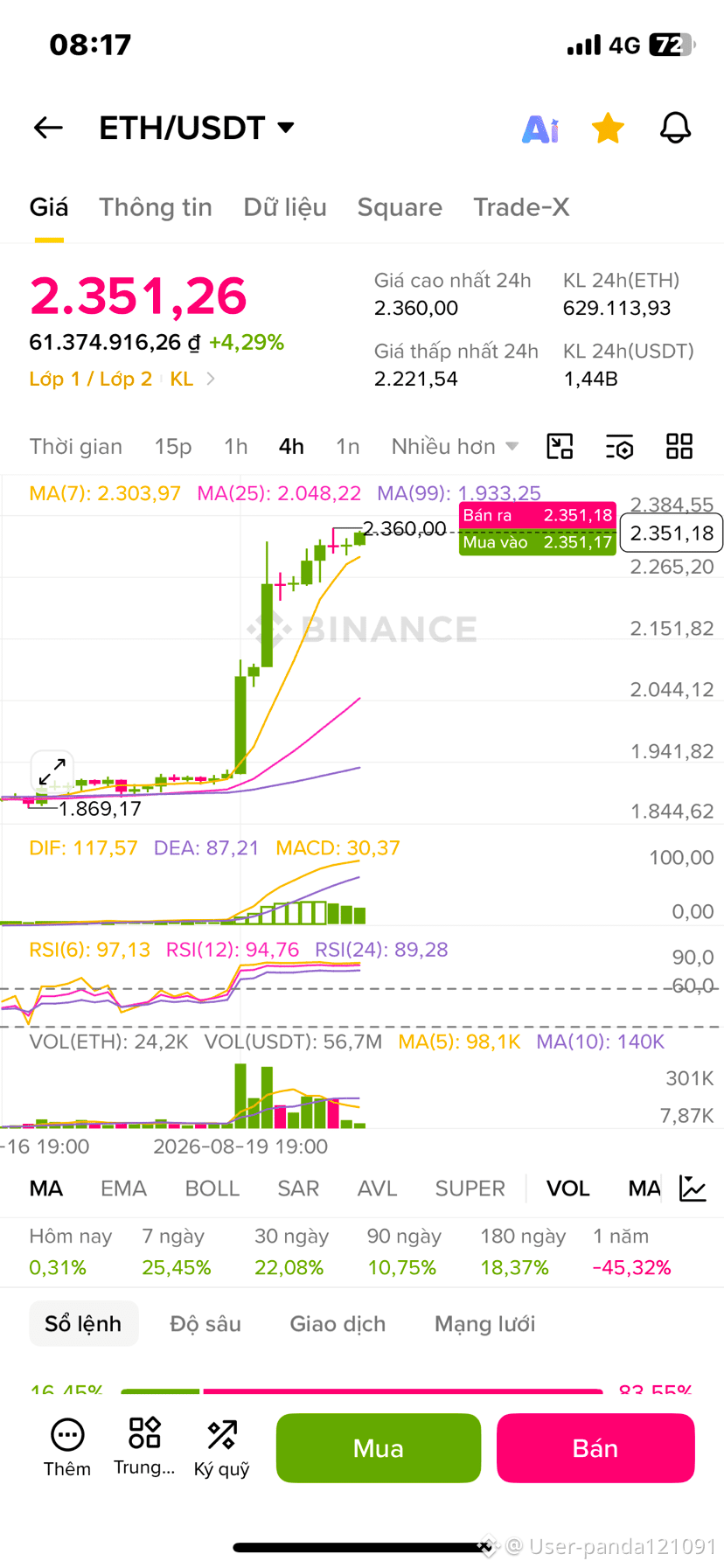Viewport: 724px width, 1568px height.
Task: Select 4h timeframe
Action: (x=292, y=447)
